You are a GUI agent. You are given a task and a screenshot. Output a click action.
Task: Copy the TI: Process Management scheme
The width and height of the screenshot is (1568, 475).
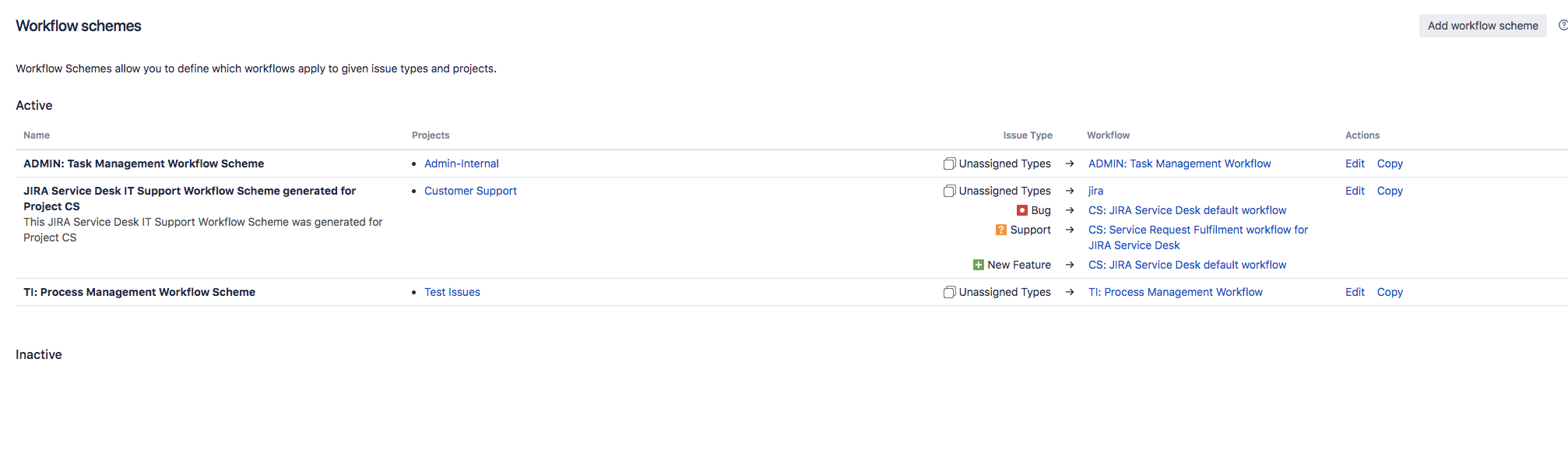(1390, 292)
